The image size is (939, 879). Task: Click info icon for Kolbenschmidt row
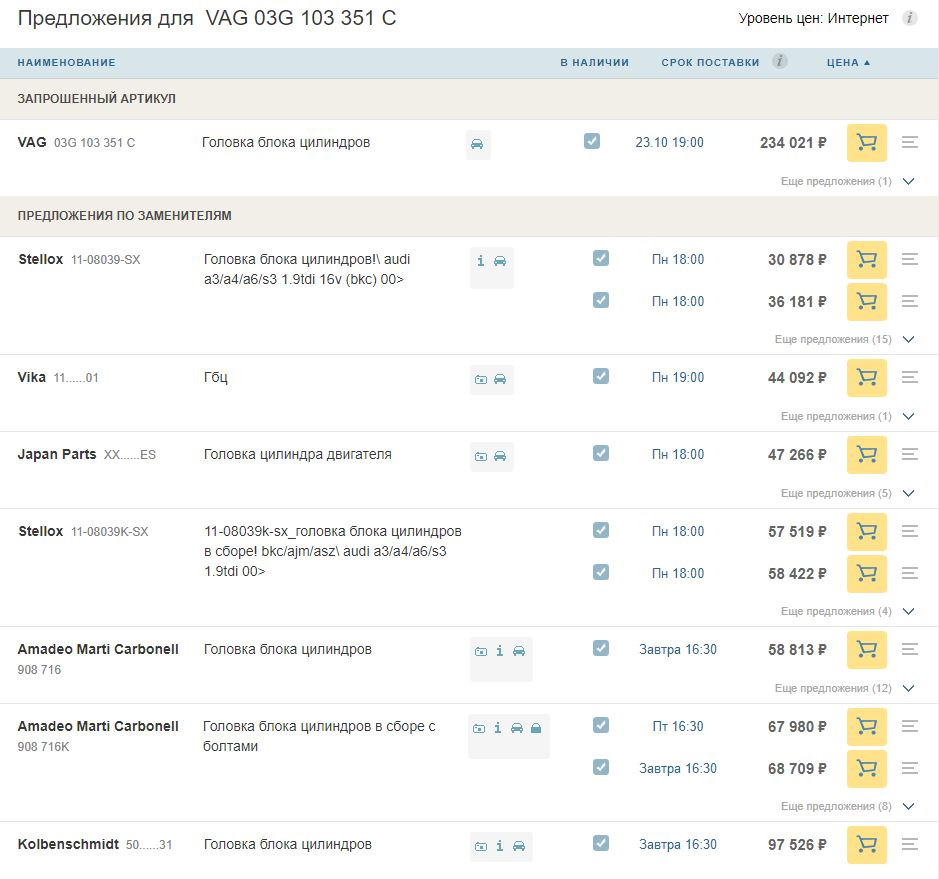point(499,846)
